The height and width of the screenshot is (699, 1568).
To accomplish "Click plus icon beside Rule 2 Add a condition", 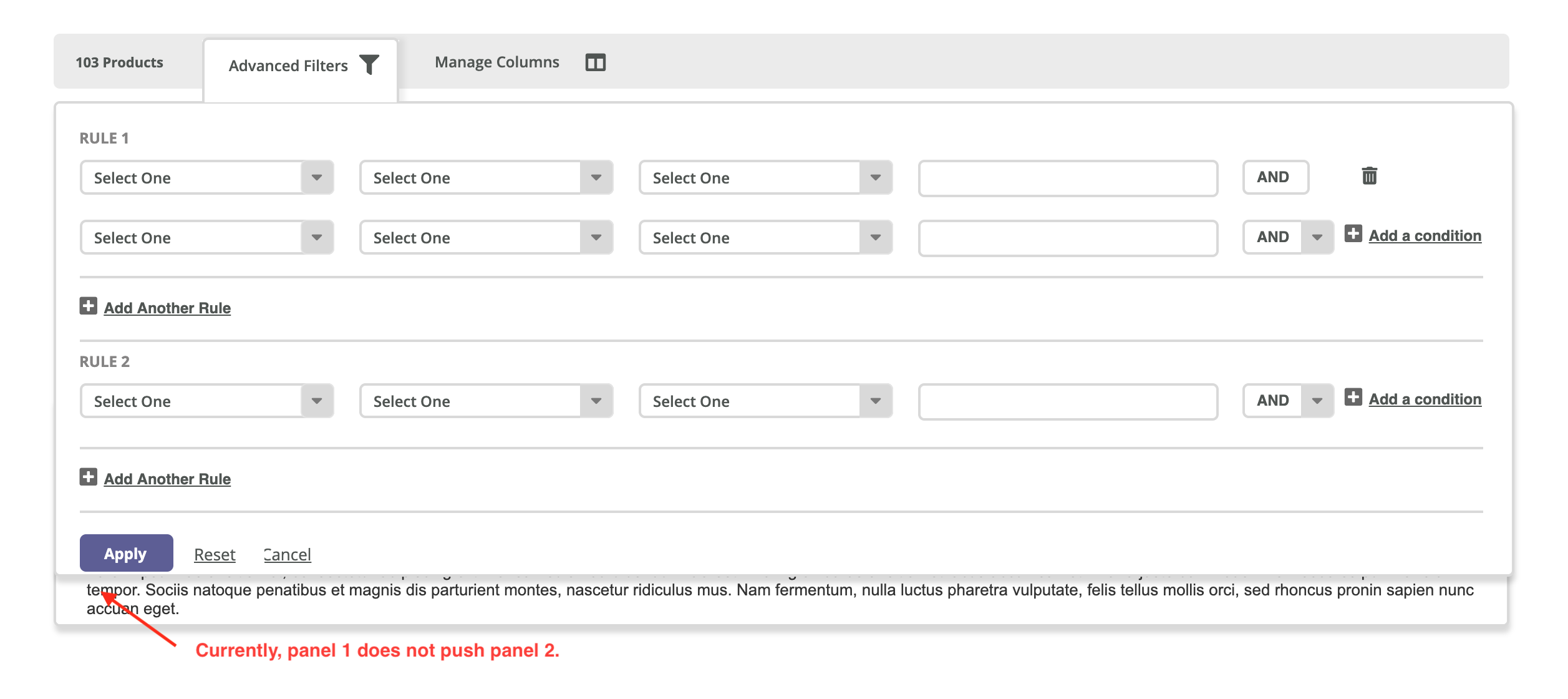I will click(1353, 398).
